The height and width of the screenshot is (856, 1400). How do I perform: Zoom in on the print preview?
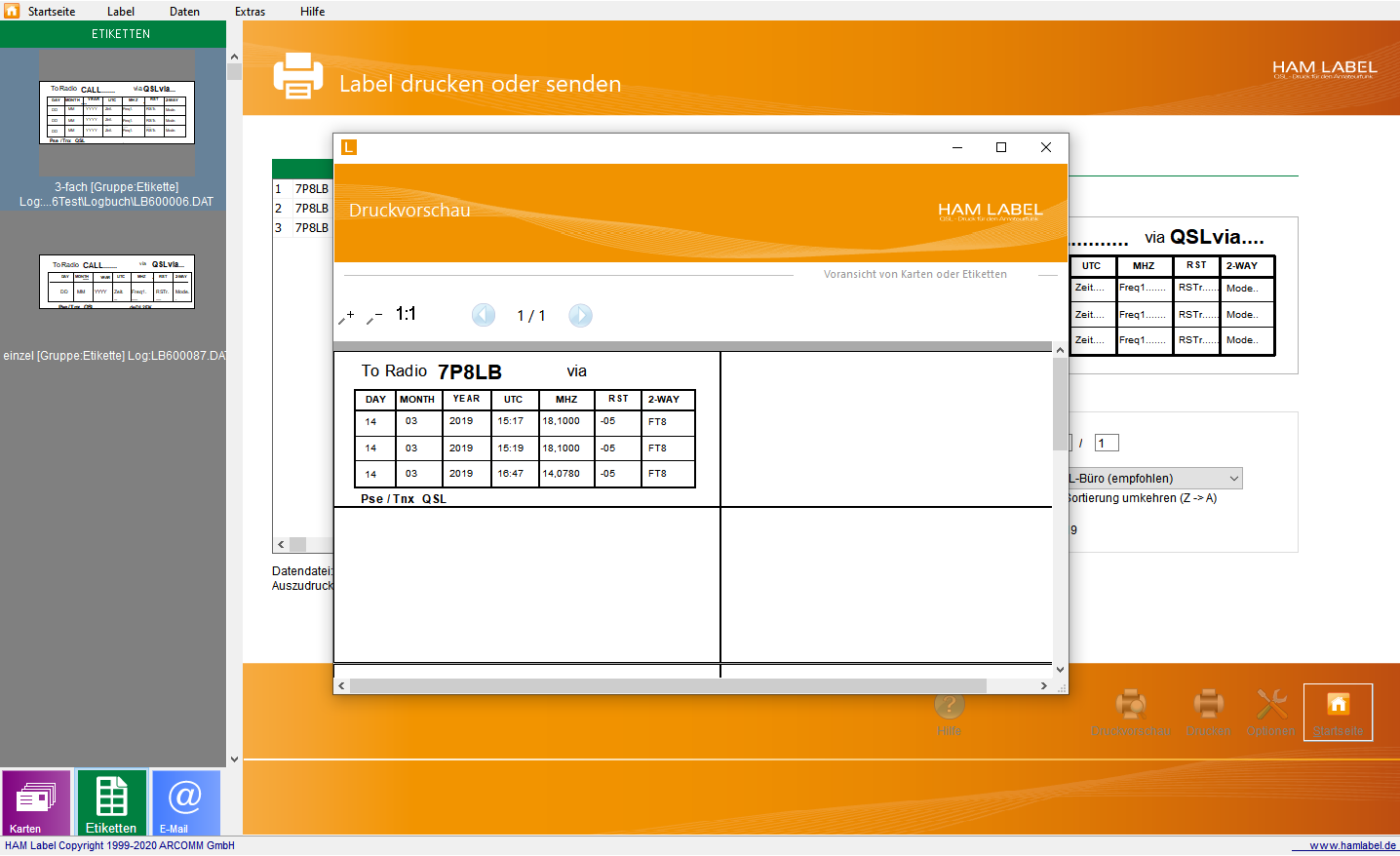click(x=346, y=316)
